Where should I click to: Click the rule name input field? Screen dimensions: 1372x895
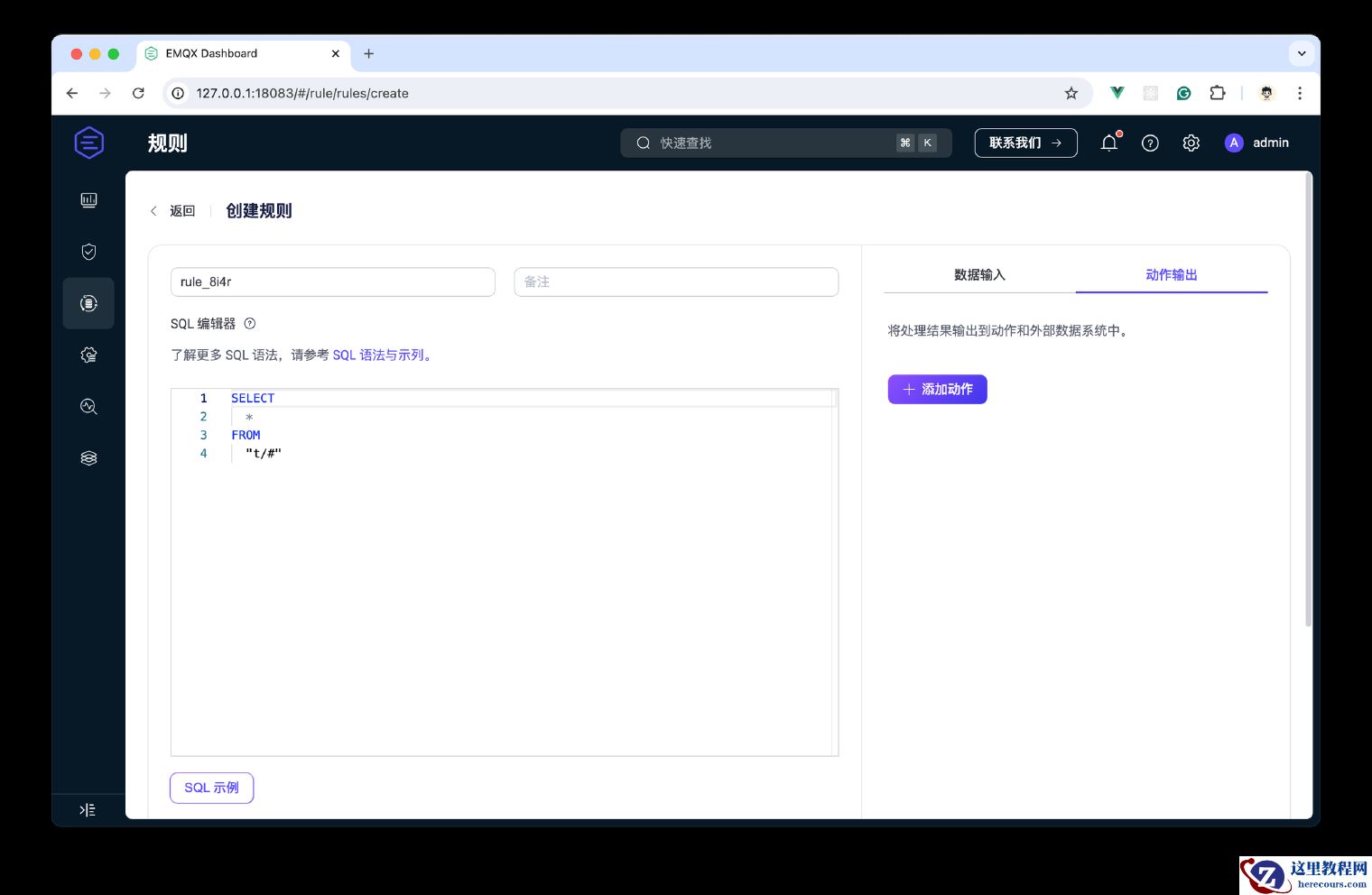[x=332, y=281]
